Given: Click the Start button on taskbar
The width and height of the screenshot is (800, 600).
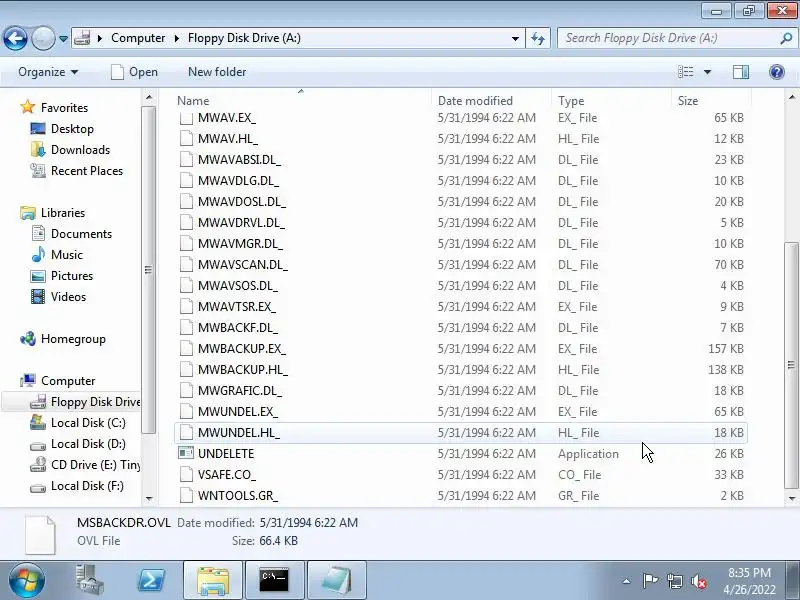Looking at the screenshot, I should pos(27,580).
